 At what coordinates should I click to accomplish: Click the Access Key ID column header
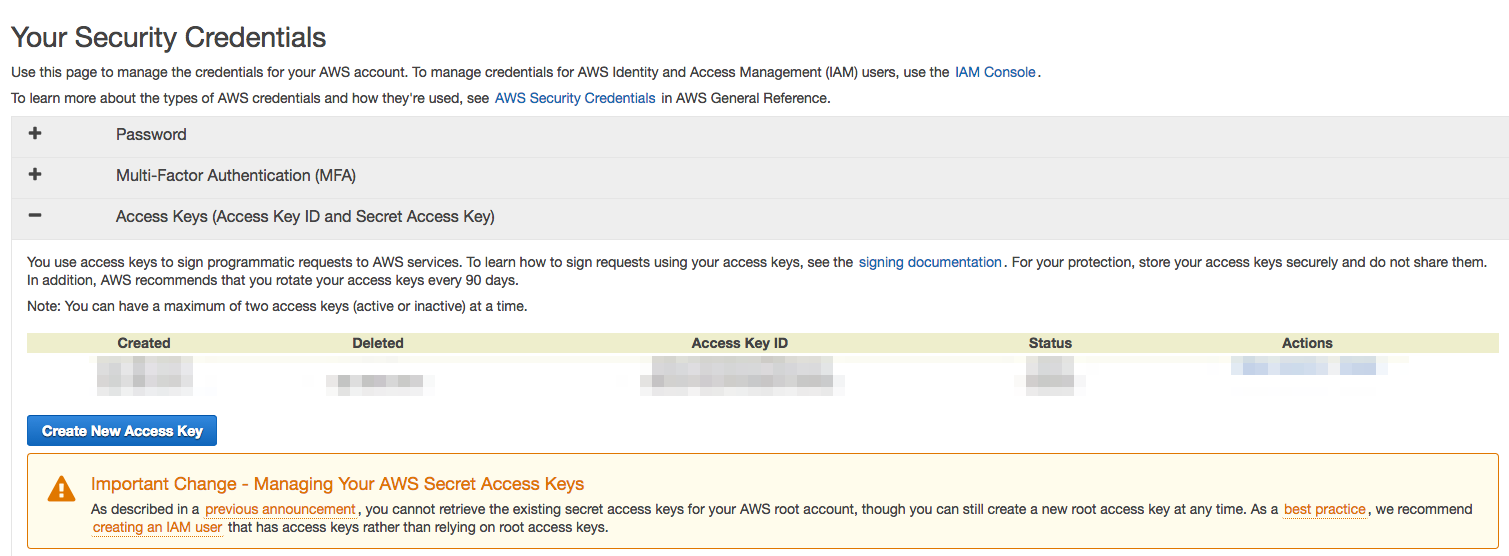coord(740,343)
